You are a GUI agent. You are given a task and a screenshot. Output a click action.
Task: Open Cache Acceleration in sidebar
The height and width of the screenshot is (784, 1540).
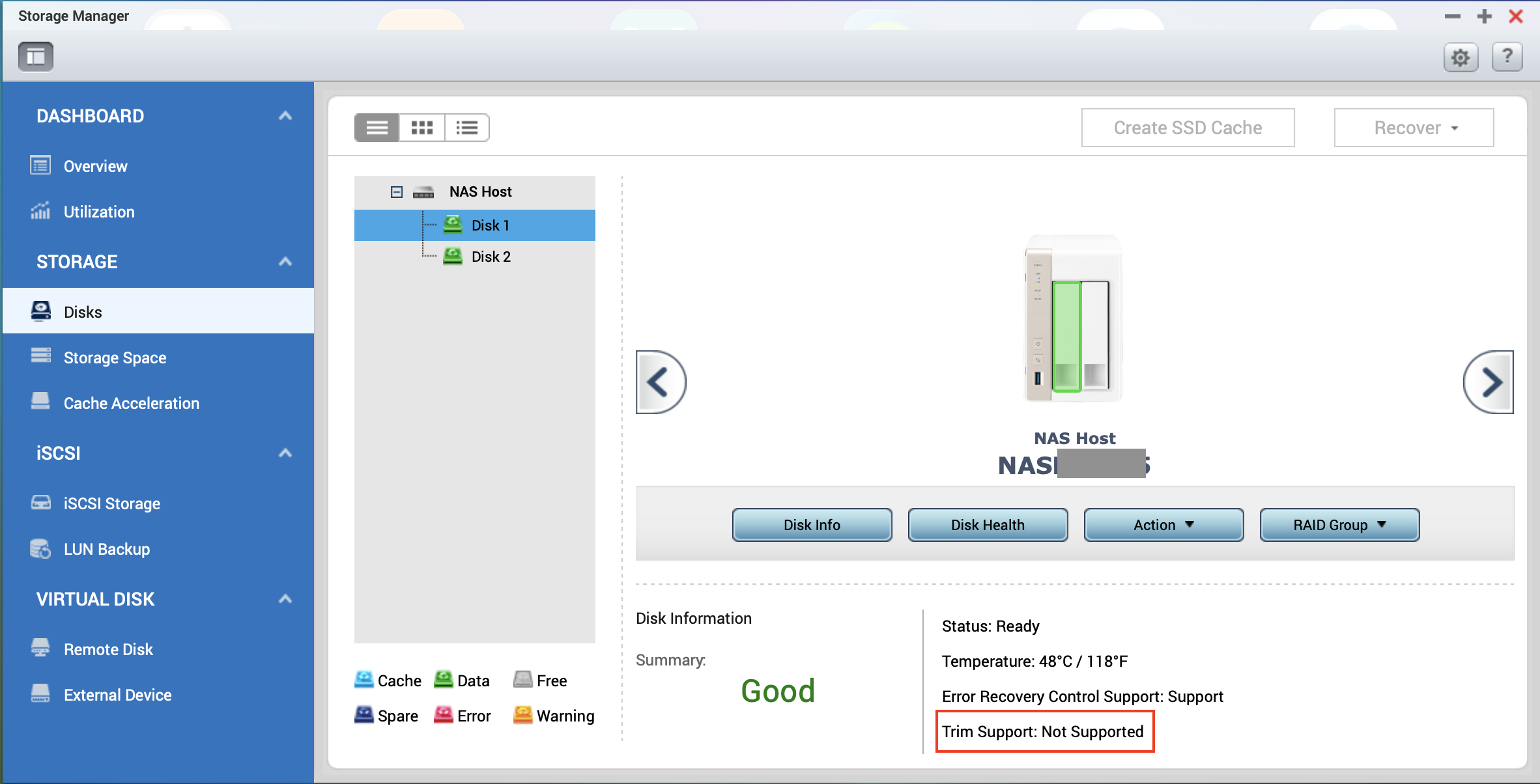click(x=131, y=403)
